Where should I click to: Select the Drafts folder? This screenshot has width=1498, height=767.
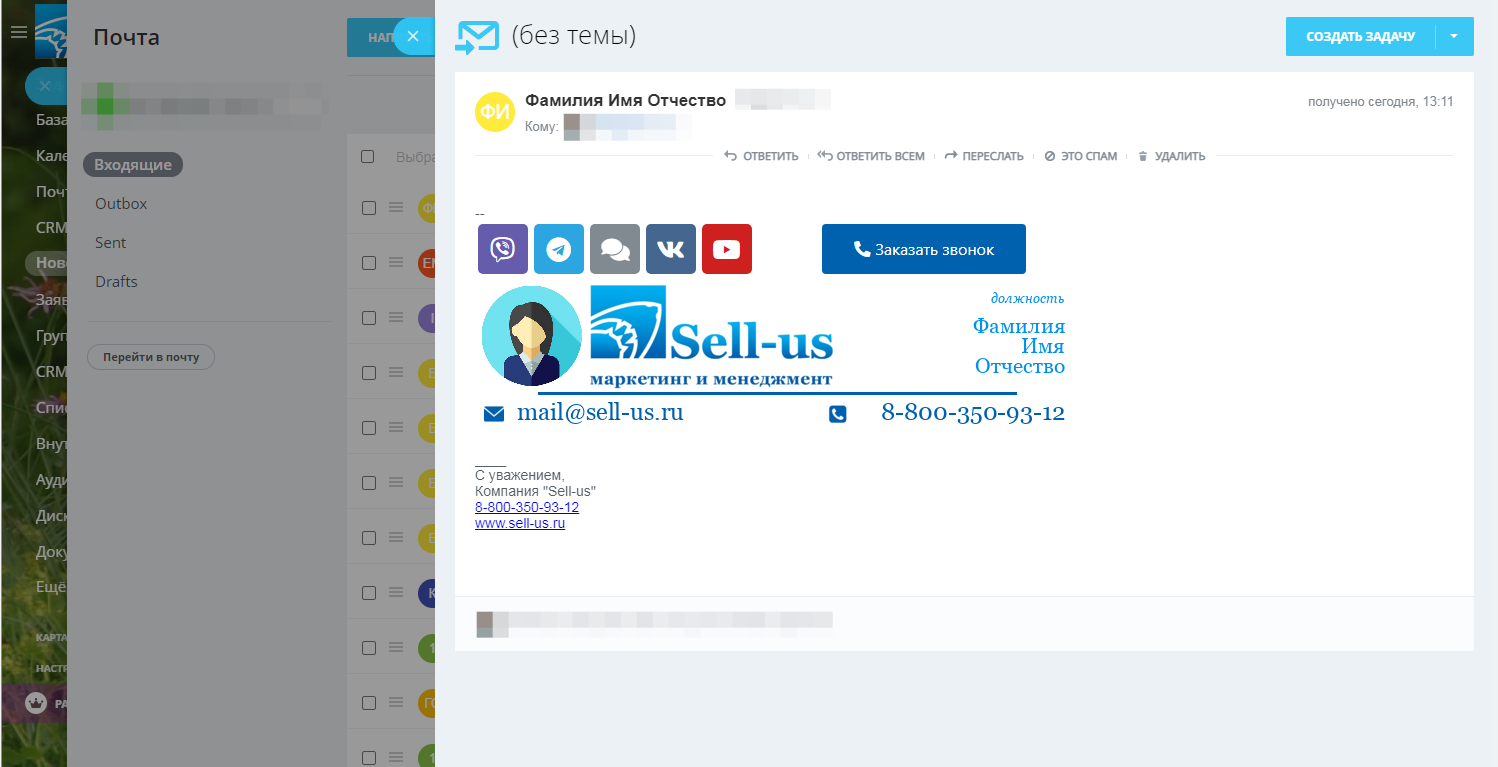116,281
